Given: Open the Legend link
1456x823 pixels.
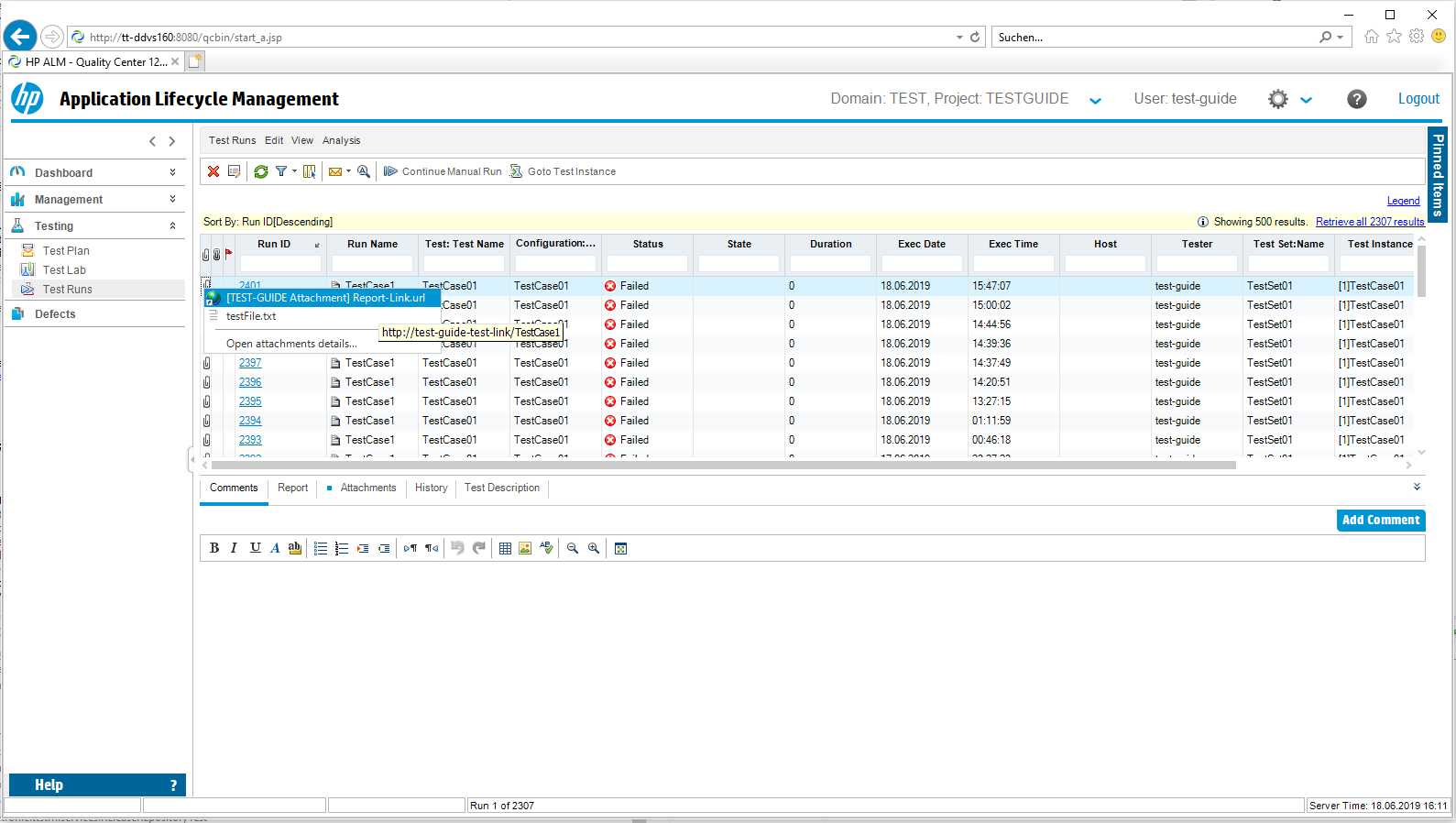Looking at the screenshot, I should point(1403,201).
